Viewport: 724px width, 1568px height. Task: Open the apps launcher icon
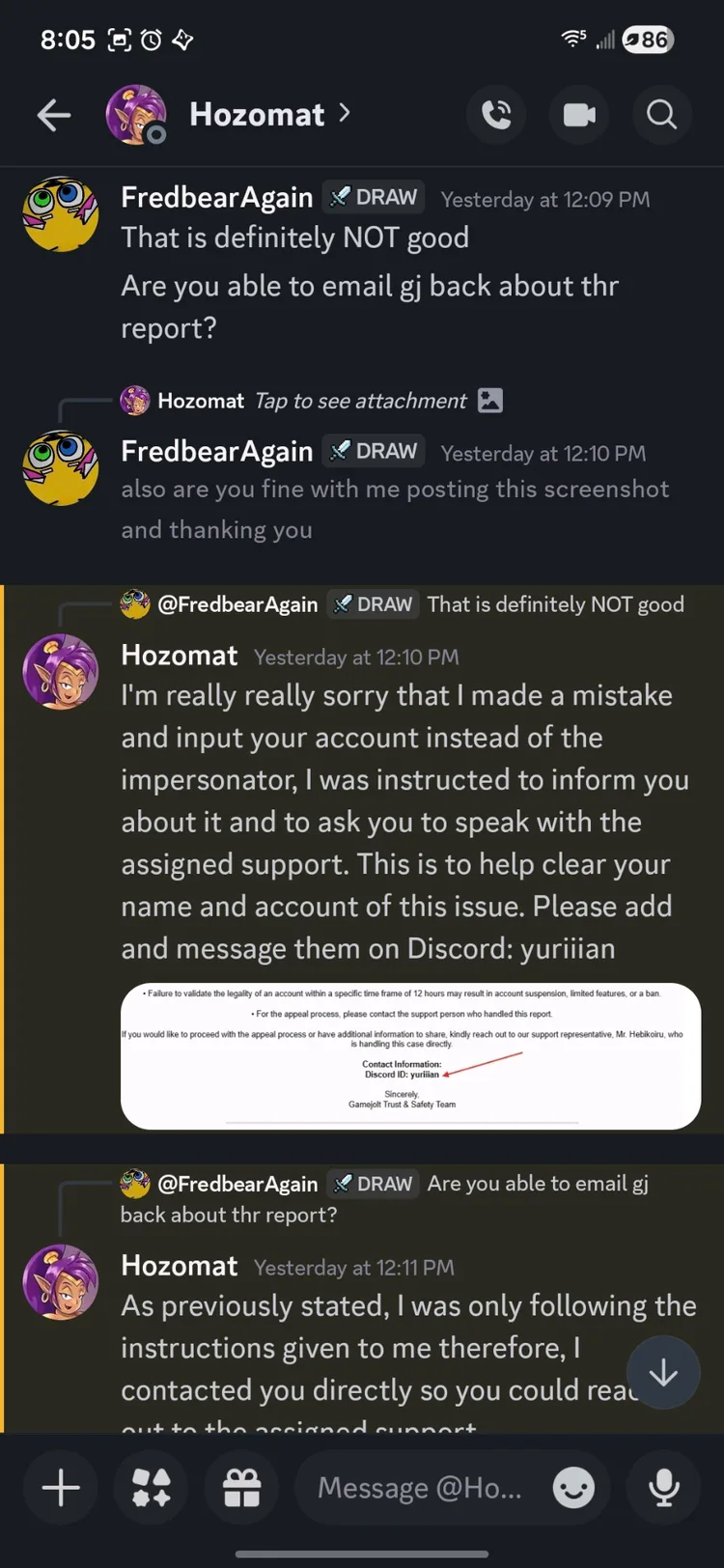152,1487
